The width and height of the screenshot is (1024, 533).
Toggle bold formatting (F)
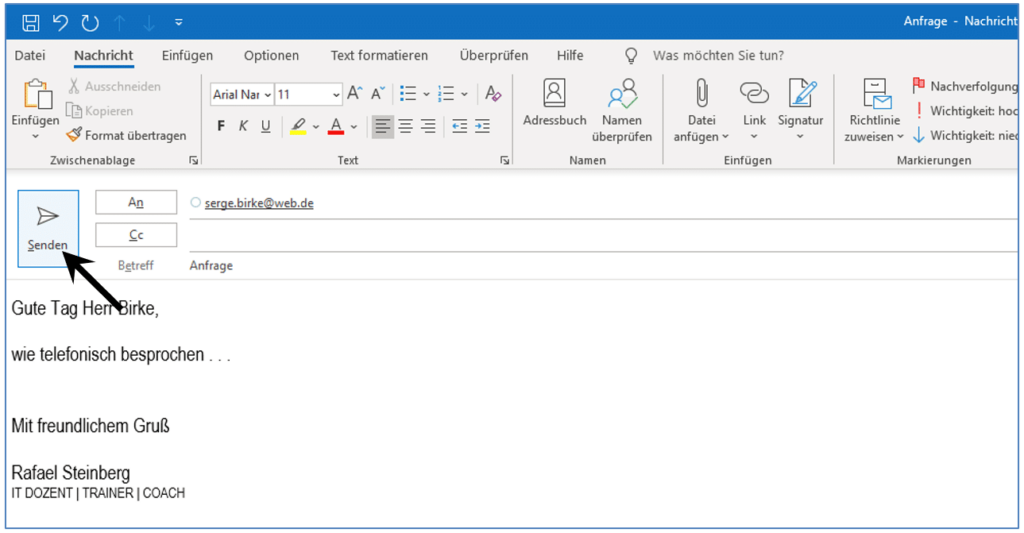[x=221, y=126]
